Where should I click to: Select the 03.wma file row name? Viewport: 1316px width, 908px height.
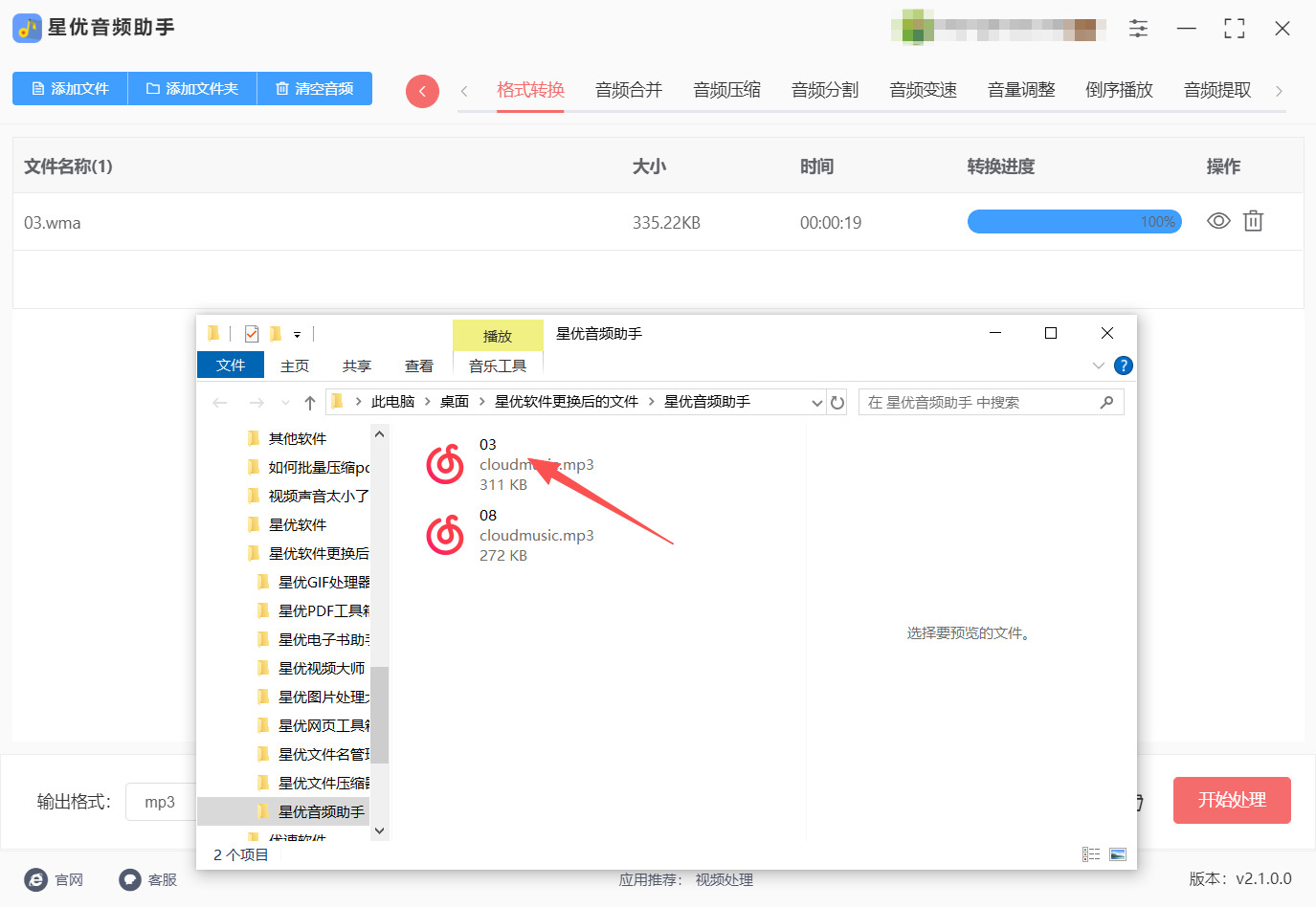(x=53, y=223)
